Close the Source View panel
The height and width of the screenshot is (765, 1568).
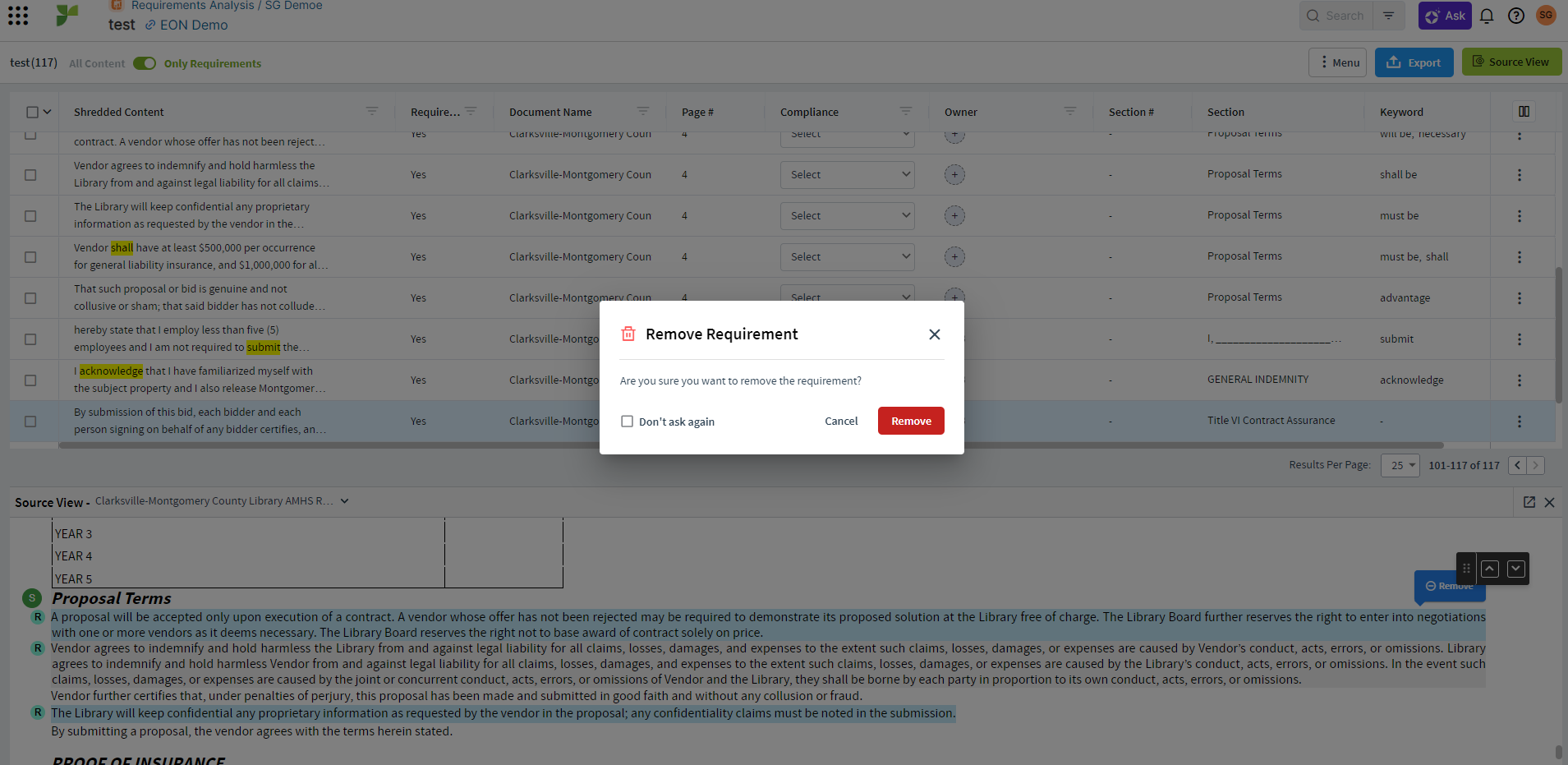(x=1549, y=502)
